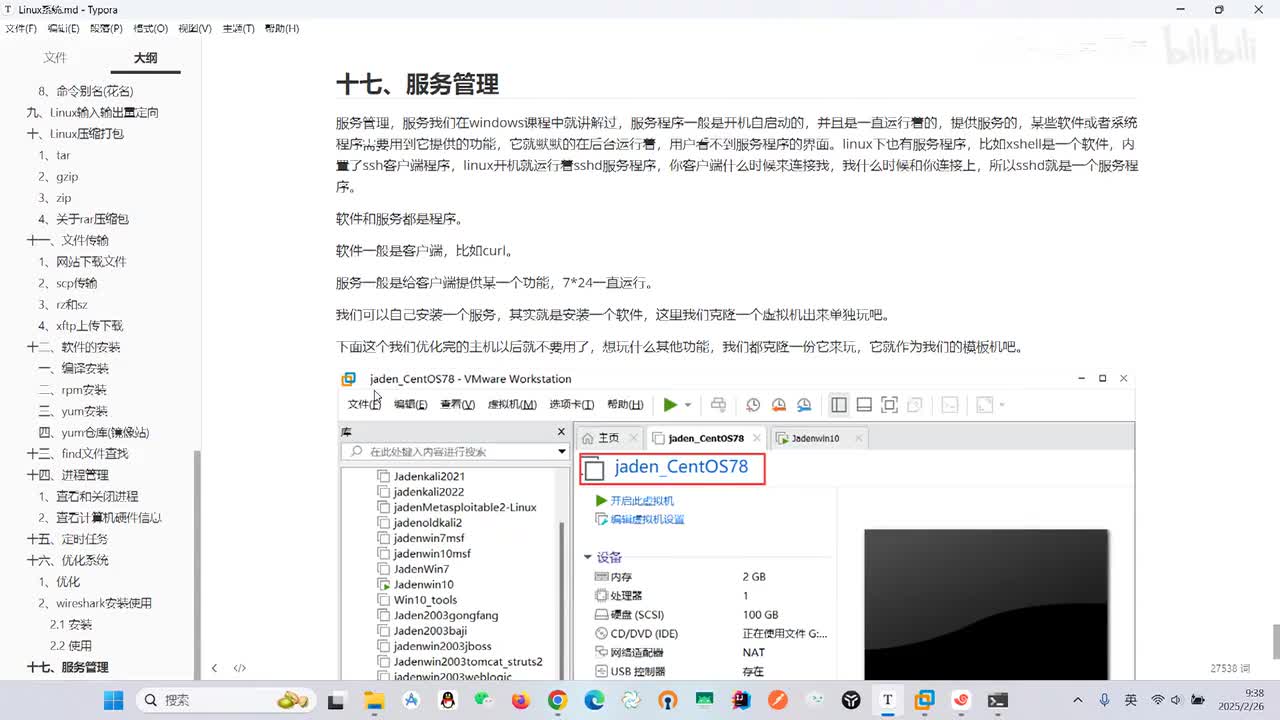This screenshot has height=720, width=1280.
Task: Click send Ctrl+Alt+Del icon in VMware toolbar
Action: pos(718,405)
